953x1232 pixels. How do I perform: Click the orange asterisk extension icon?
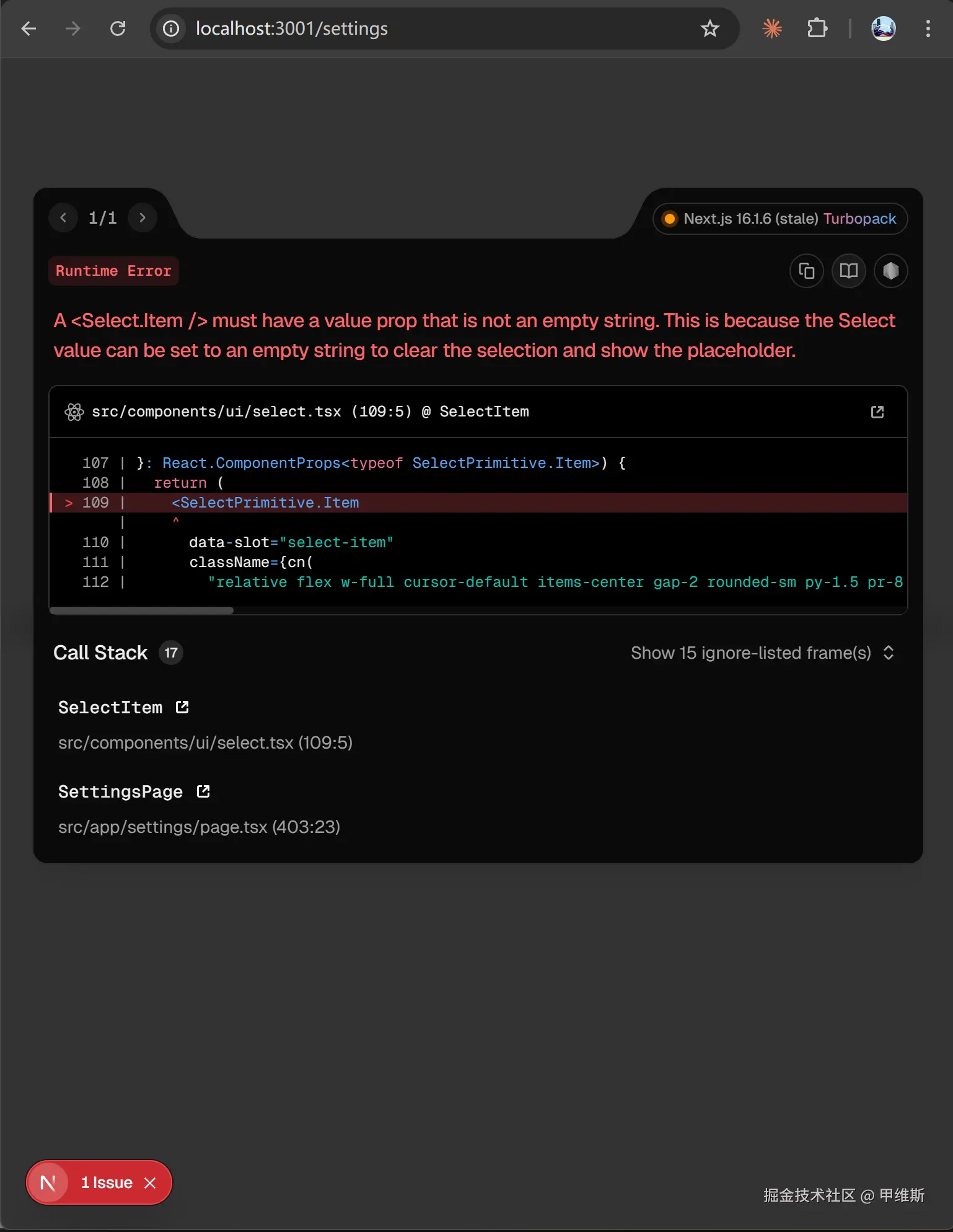pos(772,29)
